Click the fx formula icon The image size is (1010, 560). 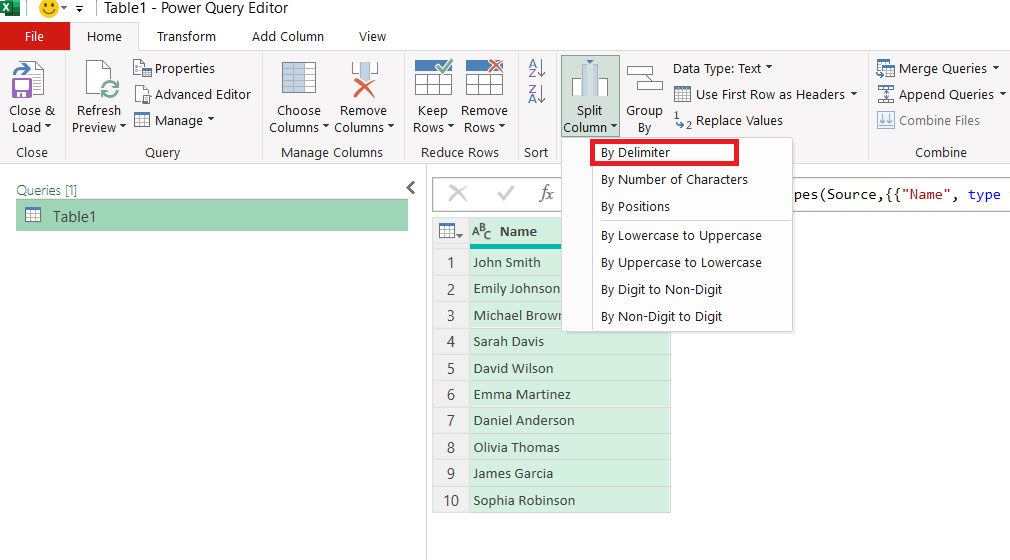546,193
